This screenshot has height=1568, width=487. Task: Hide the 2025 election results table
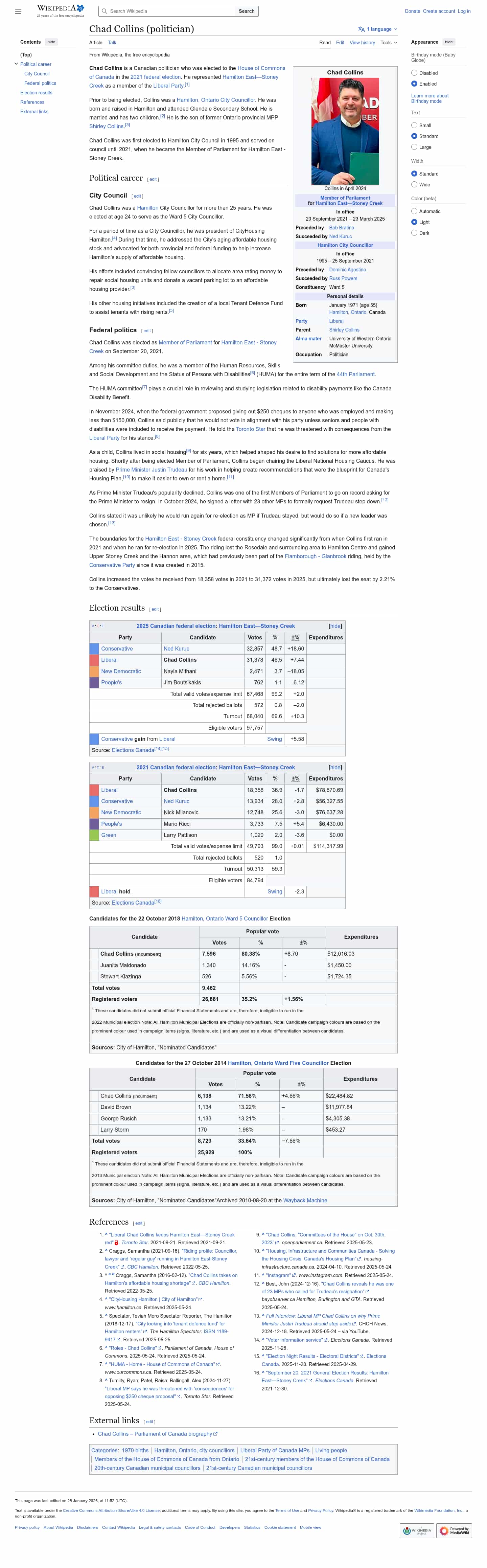pos(335,626)
